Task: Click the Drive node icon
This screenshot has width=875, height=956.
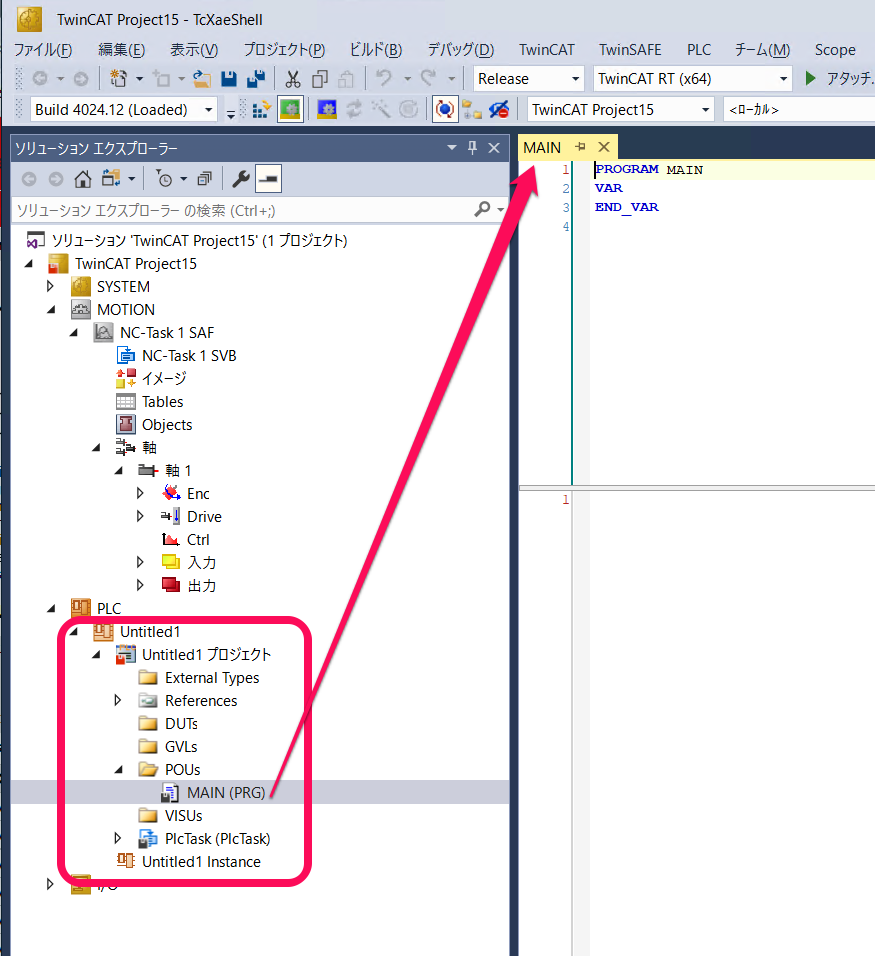Action: coord(171,516)
